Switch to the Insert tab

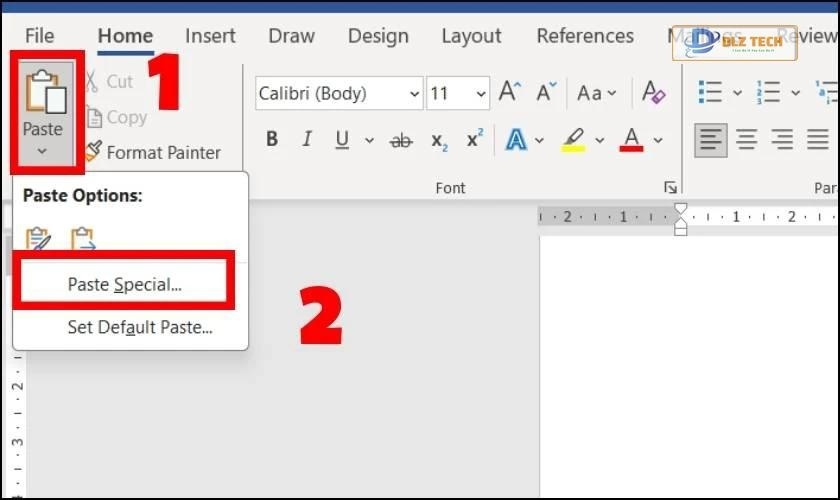click(210, 36)
